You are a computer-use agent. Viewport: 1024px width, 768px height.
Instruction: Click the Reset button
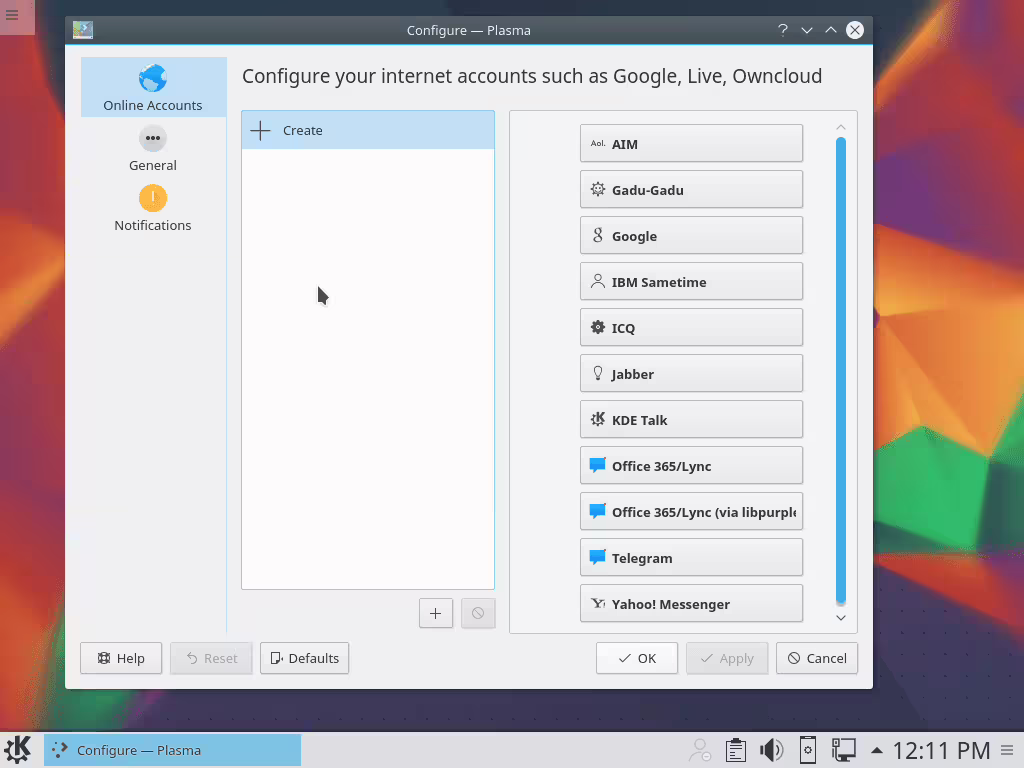tap(211, 658)
